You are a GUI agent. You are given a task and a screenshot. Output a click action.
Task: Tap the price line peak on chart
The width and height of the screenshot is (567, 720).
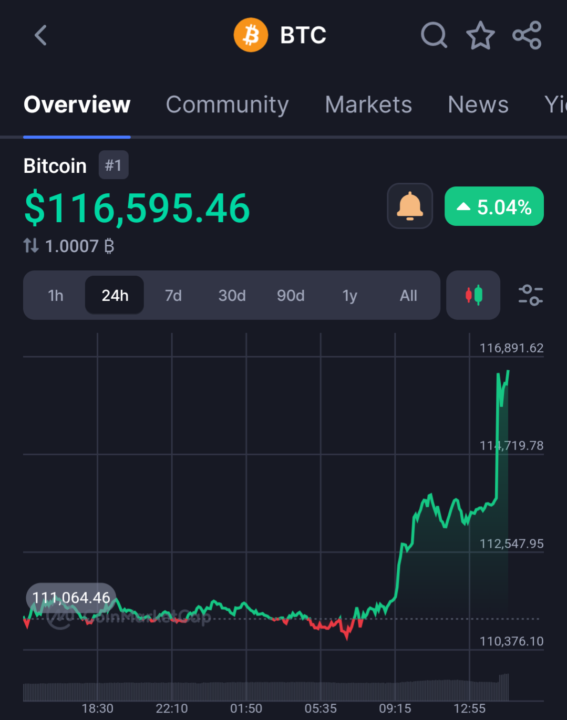(x=508, y=372)
